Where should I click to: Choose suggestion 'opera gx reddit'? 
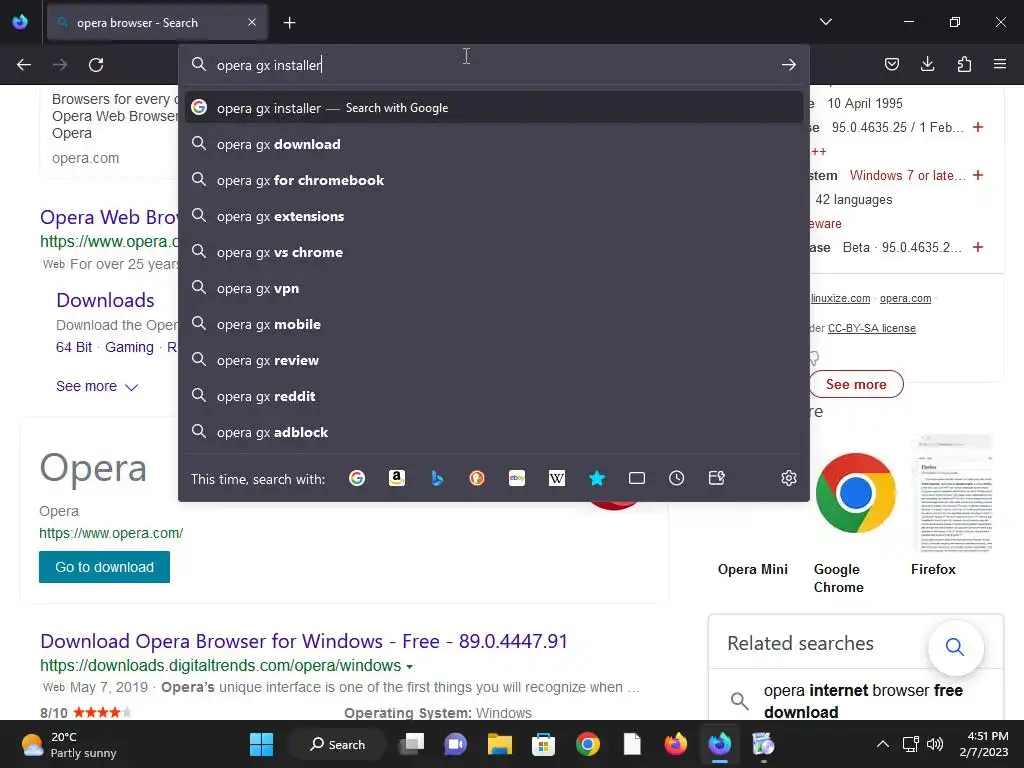coord(494,396)
